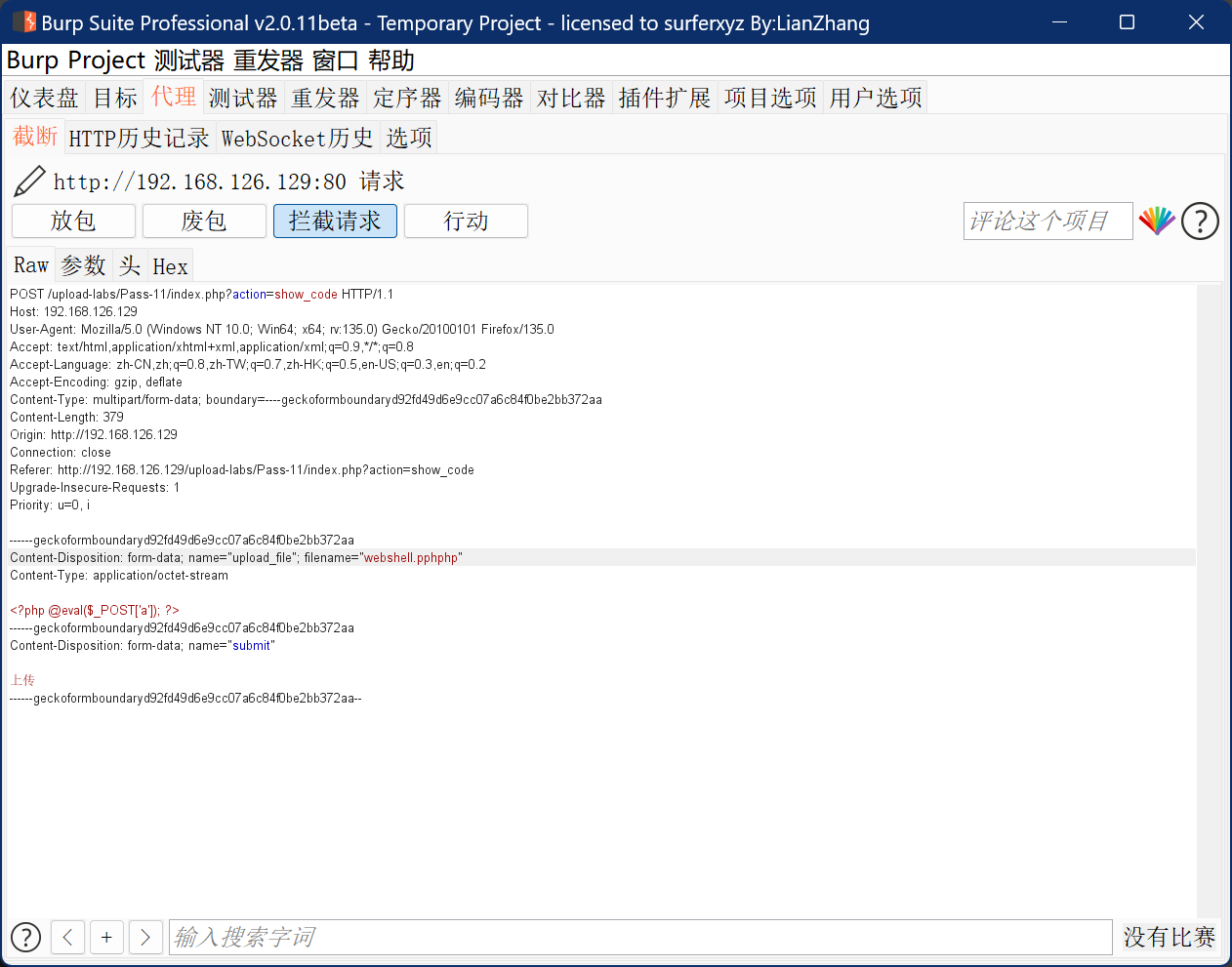Click the http://192.168.126.129:80 请求 label
Viewport: 1232px width, 967px height.
pos(228,181)
